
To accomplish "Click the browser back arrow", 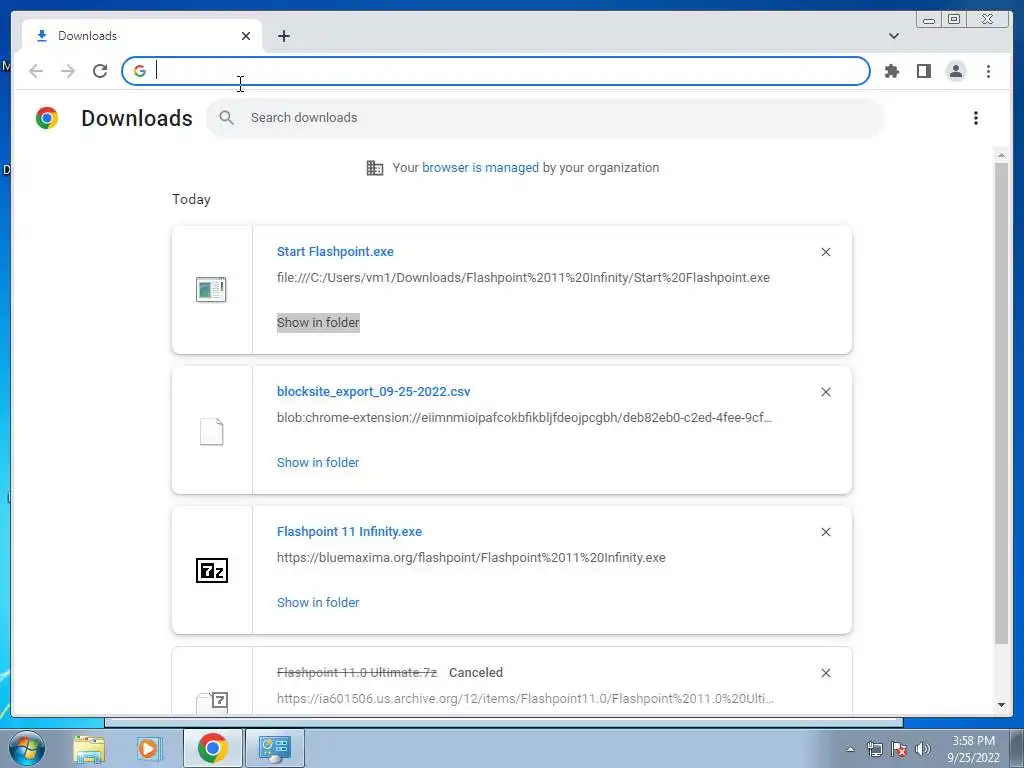I will (x=36, y=71).
